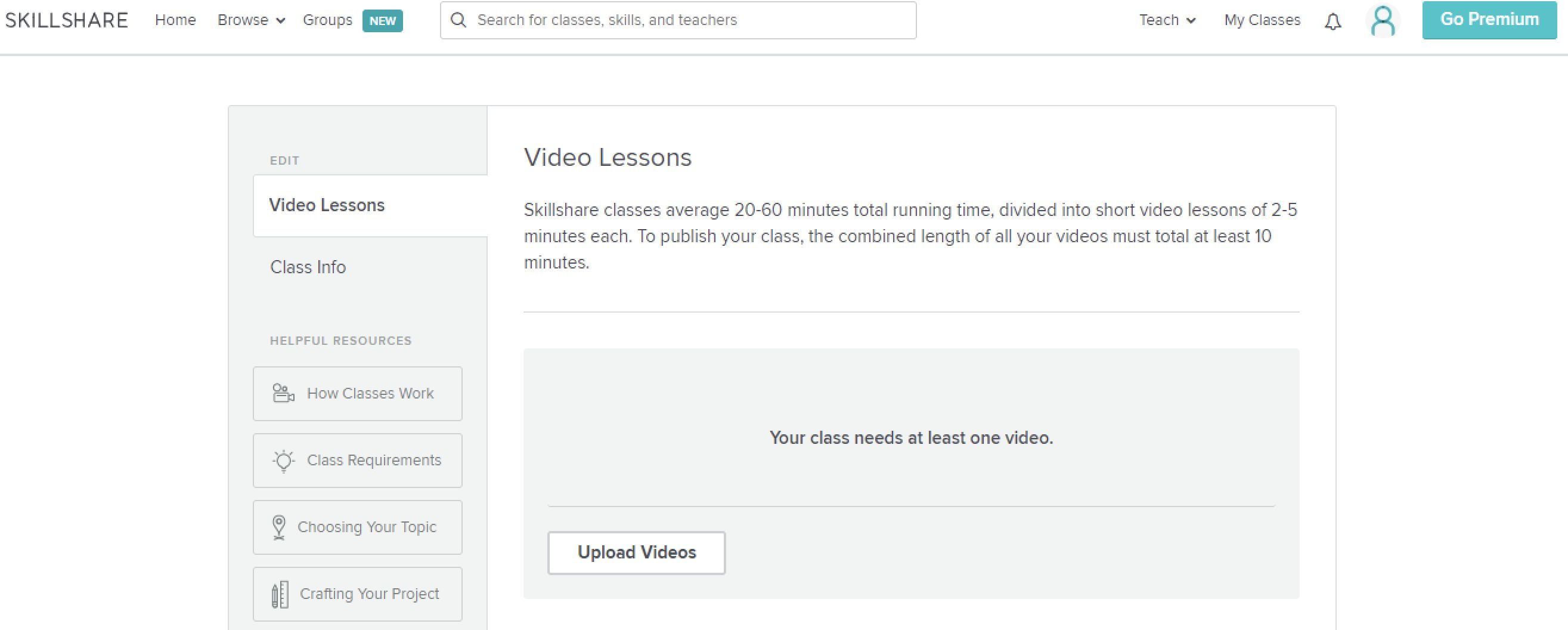Click the Go Premium button
This screenshot has height=630, width=1568.
(x=1489, y=20)
